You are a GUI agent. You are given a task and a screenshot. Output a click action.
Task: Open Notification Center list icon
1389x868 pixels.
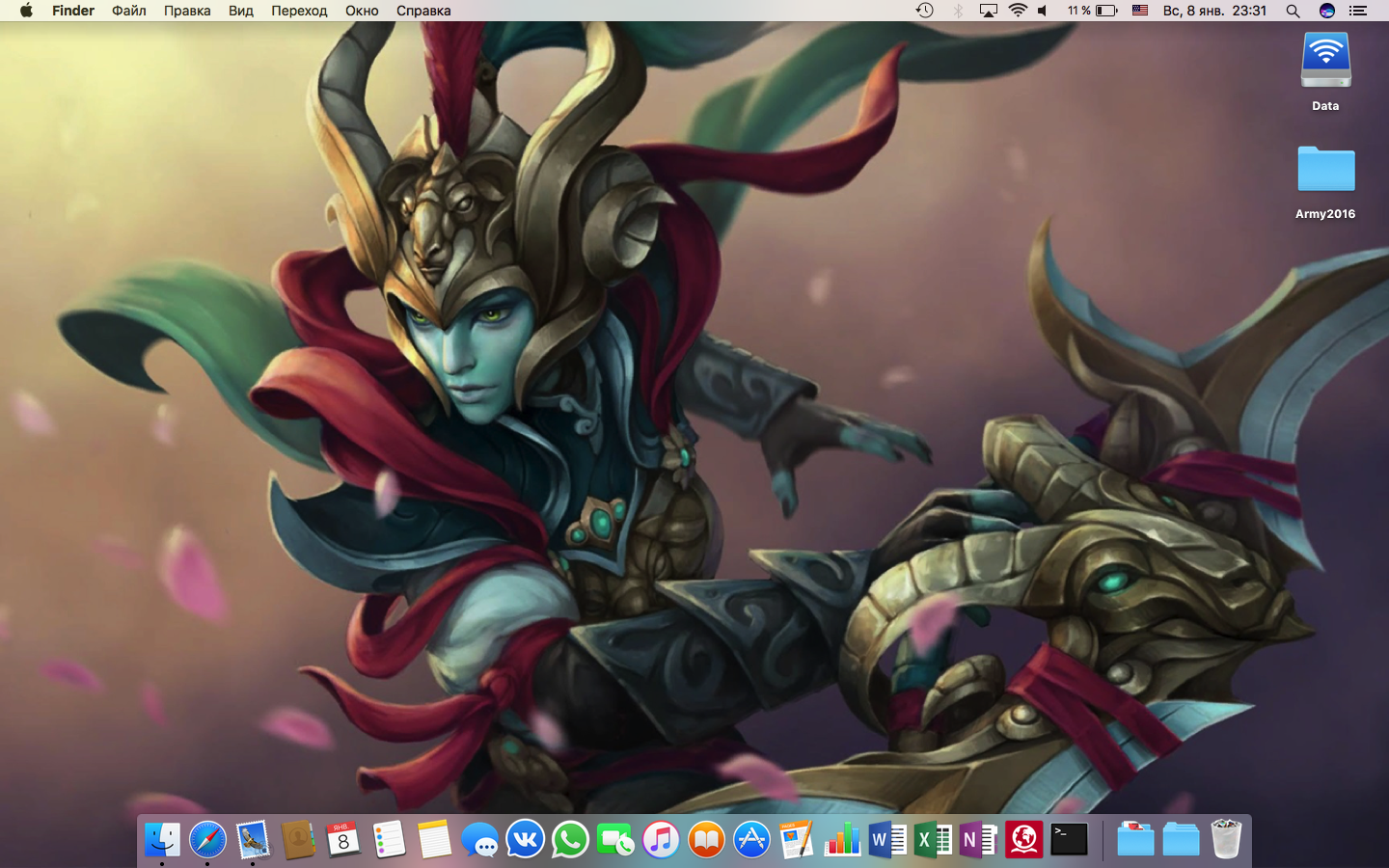click(x=1358, y=11)
